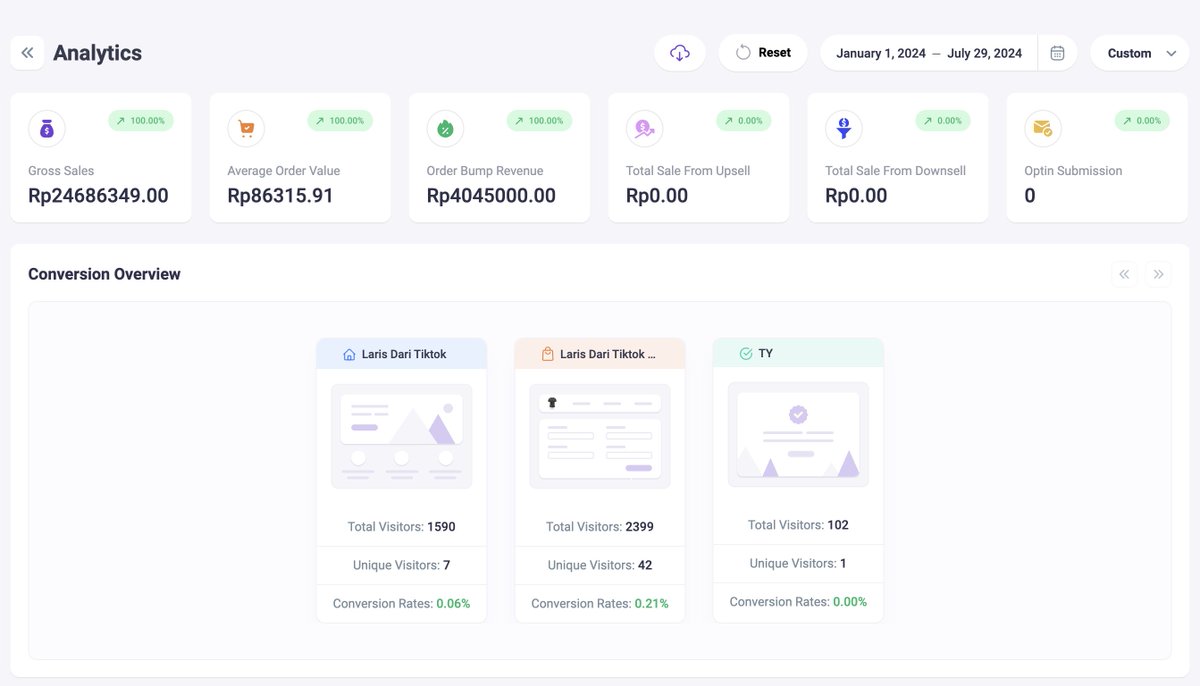This screenshot has height=686, width=1200.
Task: Click the Analytics page title
Action: tap(97, 53)
